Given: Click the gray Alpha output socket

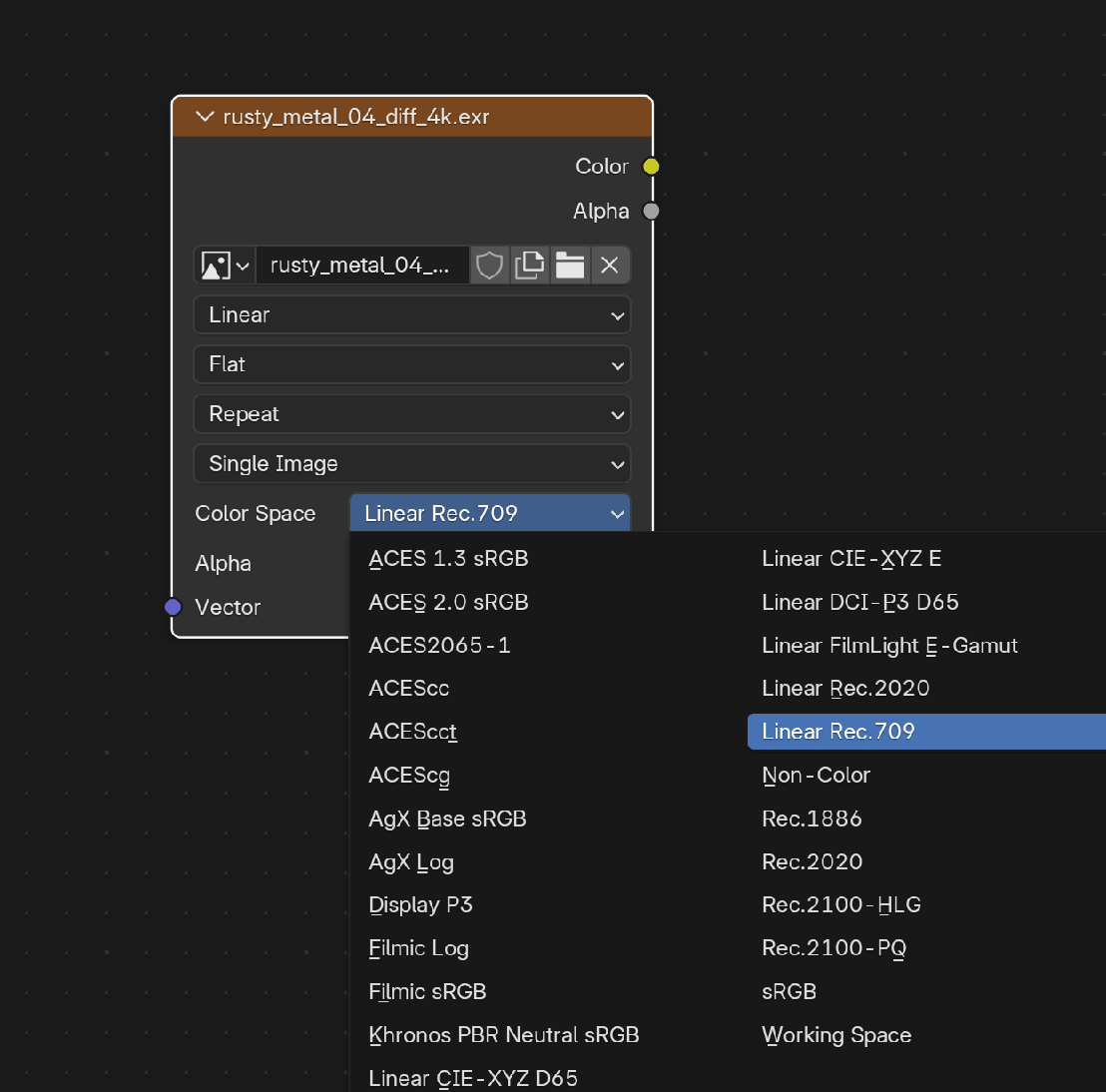Looking at the screenshot, I should [x=651, y=211].
